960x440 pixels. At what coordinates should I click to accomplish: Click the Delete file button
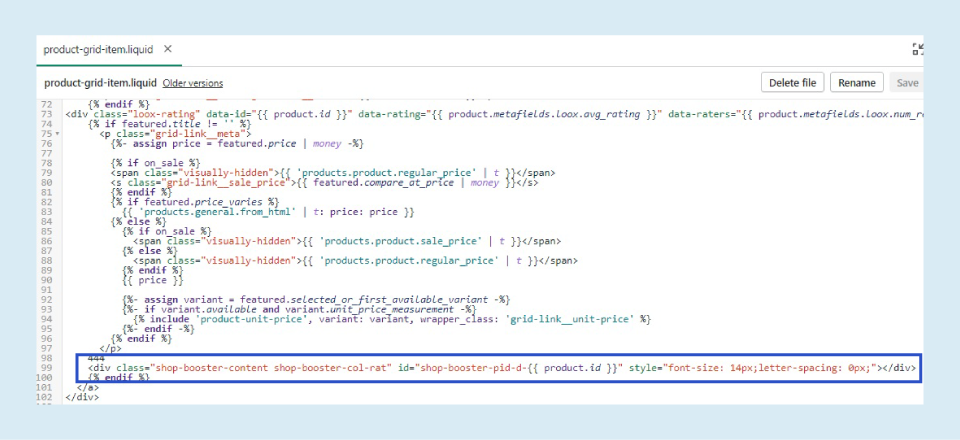coord(793,83)
